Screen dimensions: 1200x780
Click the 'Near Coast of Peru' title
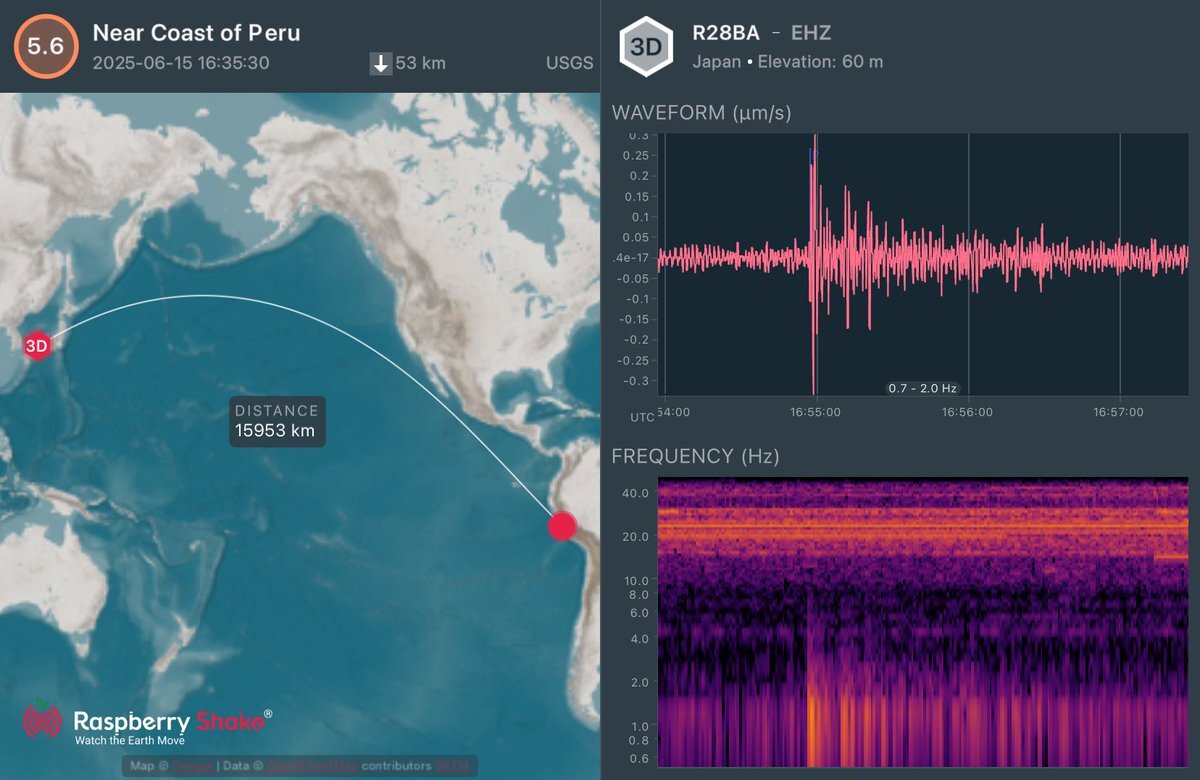(x=197, y=33)
